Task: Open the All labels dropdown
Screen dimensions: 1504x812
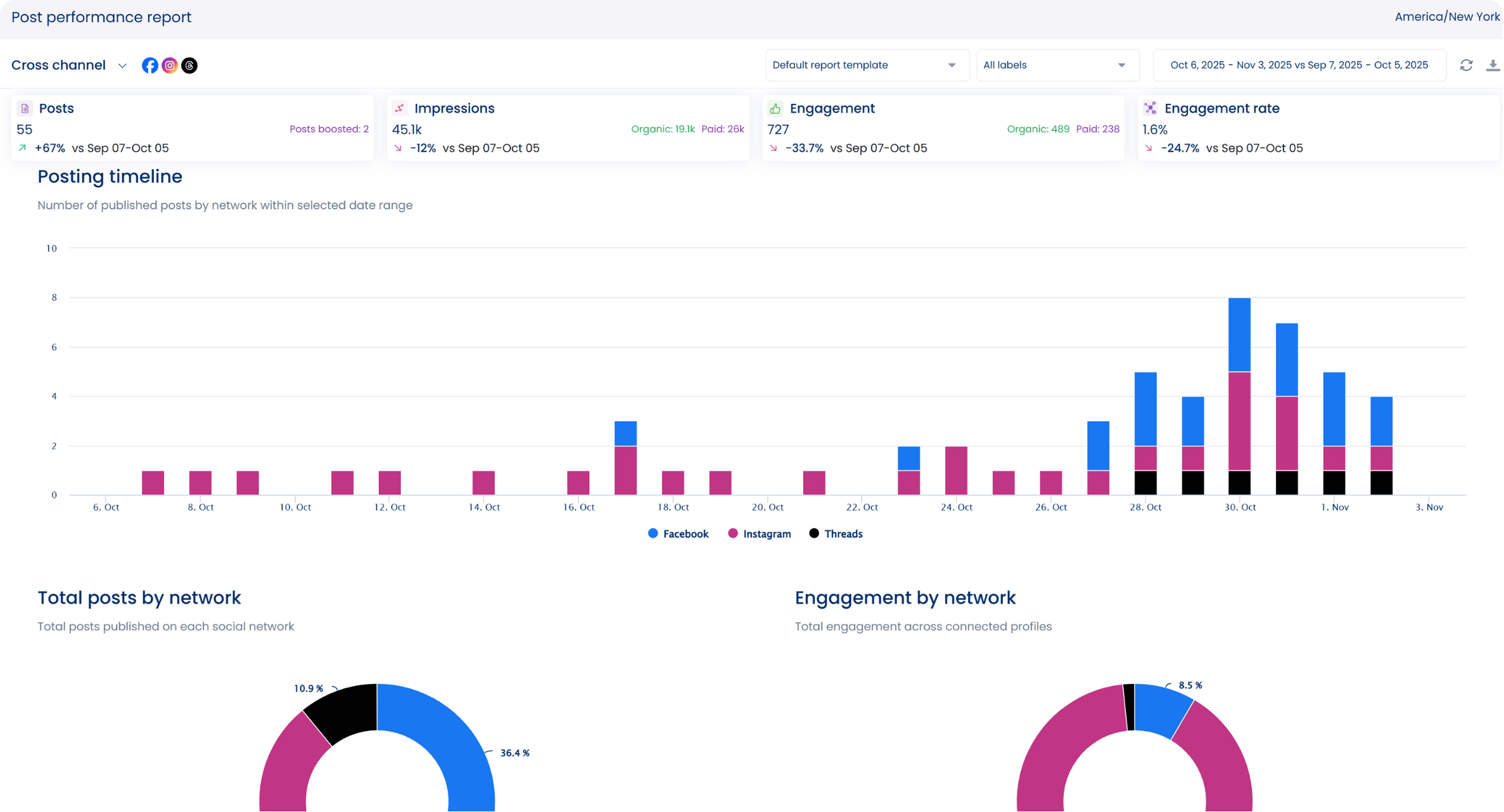Action: (1057, 65)
